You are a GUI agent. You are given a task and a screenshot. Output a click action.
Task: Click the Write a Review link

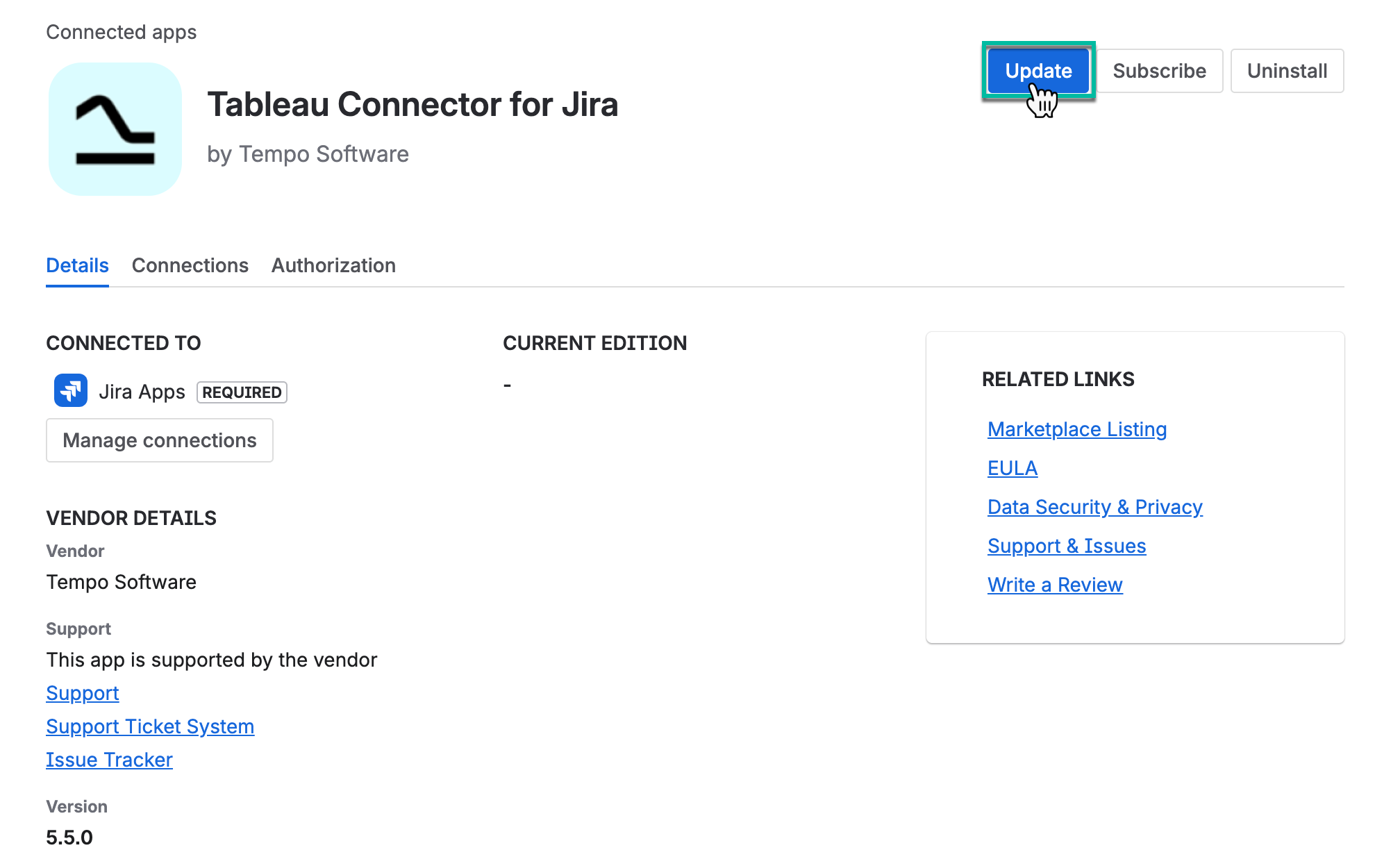pyautogui.click(x=1055, y=585)
